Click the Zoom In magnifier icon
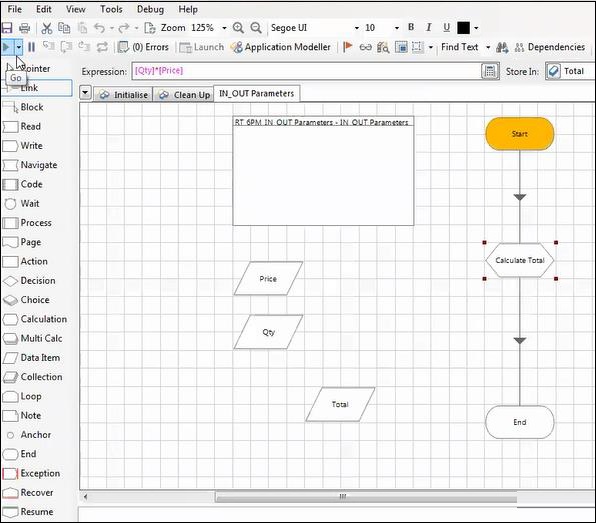Screen dimensions: 596x523 pos(238,28)
